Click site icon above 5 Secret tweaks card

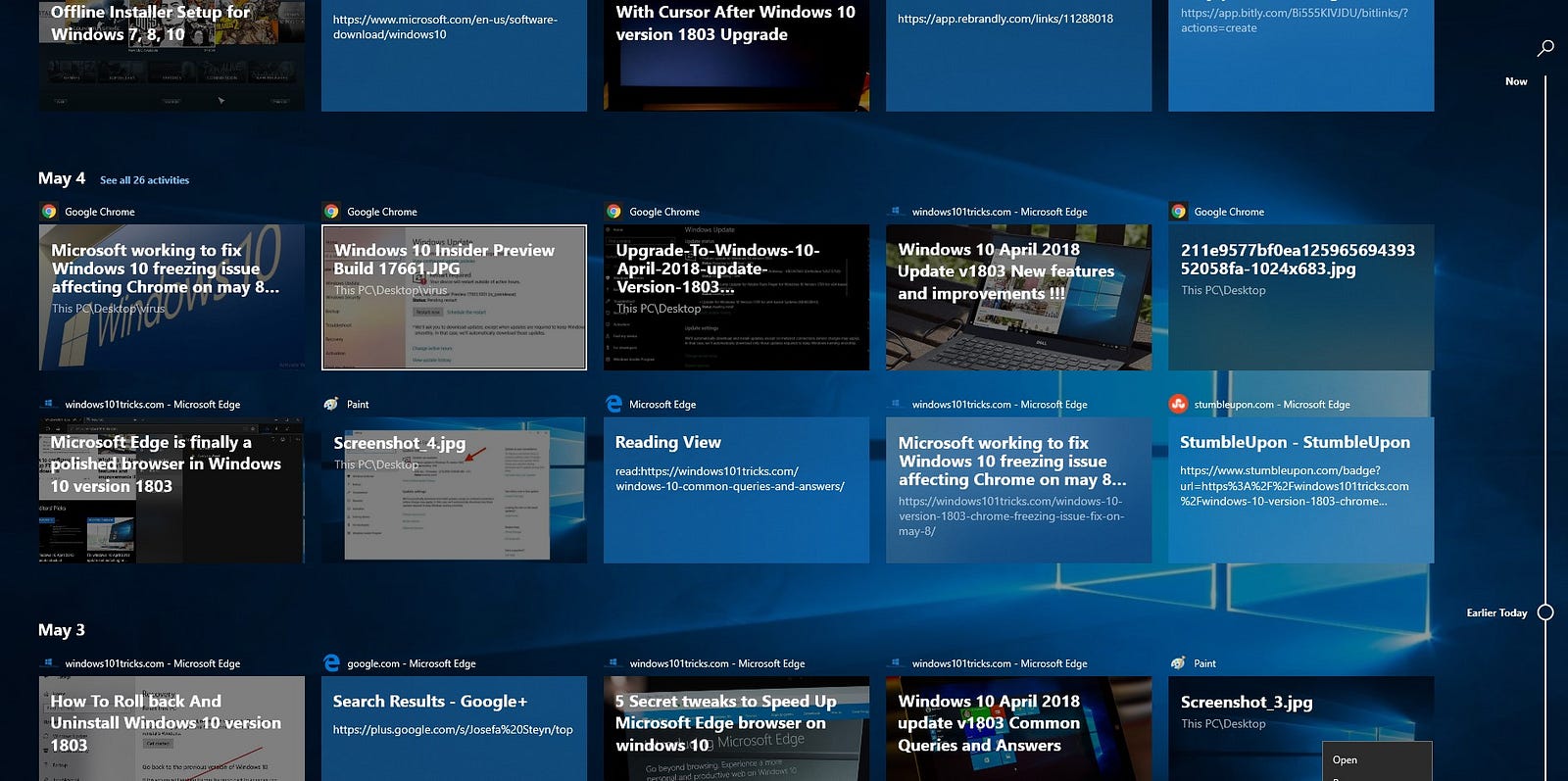613,663
